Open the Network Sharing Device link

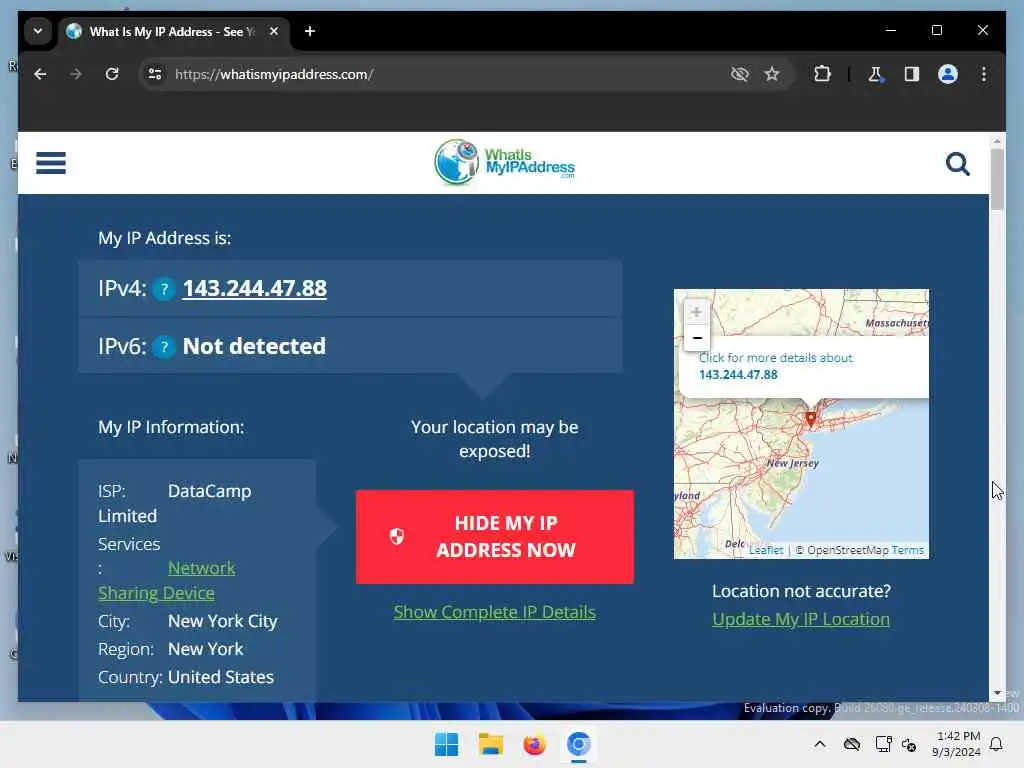tap(167, 581)
